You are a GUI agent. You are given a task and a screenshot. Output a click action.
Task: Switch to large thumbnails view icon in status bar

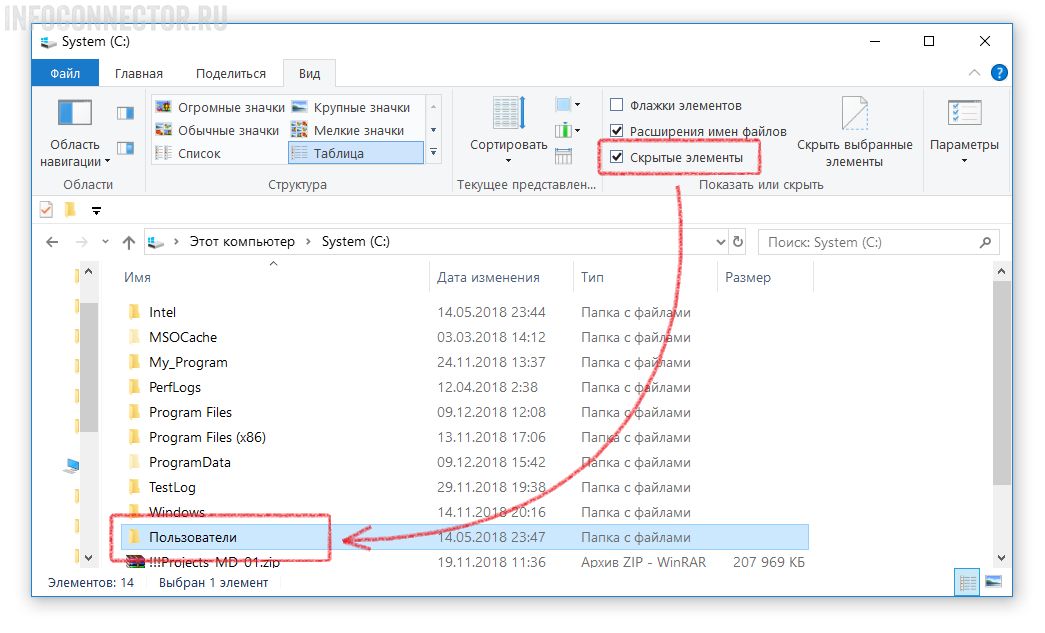993,581
